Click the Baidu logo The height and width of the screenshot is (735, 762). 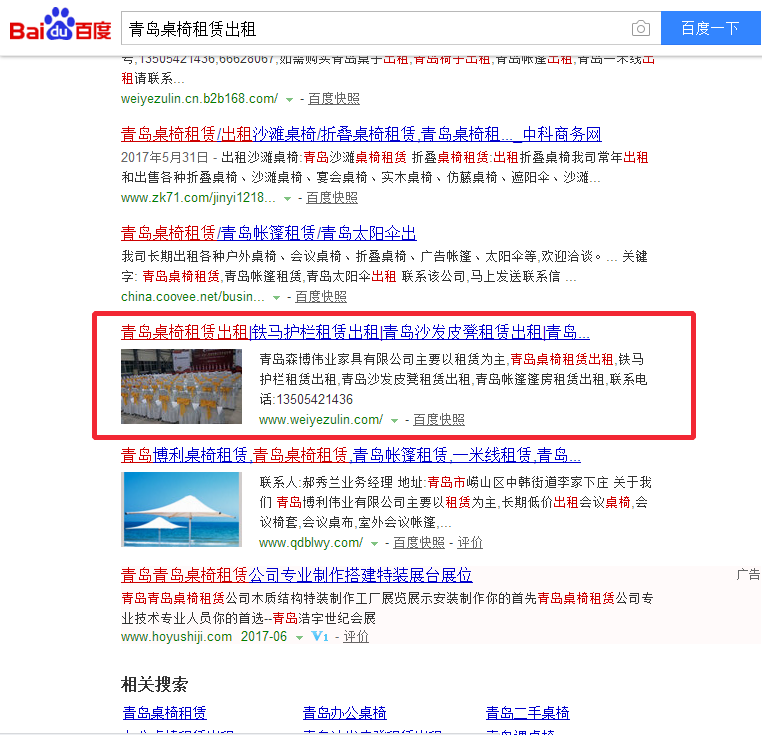click(60, 27)
